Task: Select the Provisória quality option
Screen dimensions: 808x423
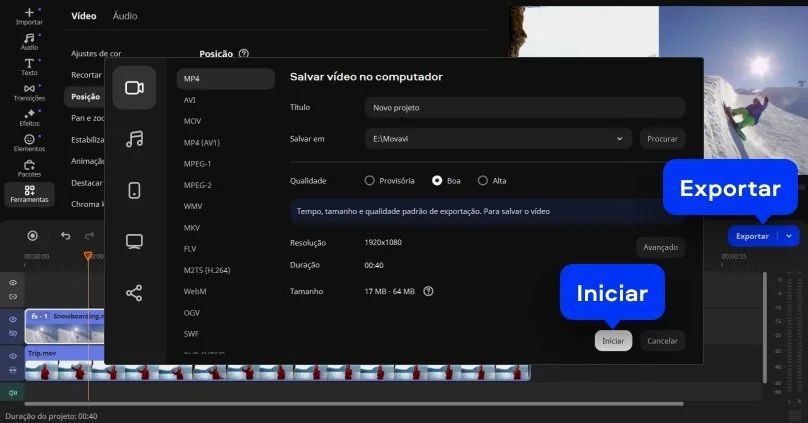Action: click(370, 181)
